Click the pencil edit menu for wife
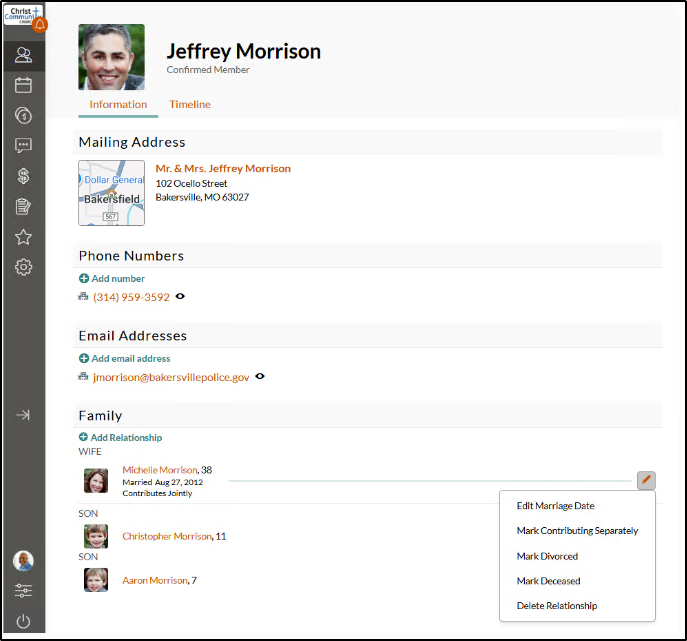 tap(646, 481)
